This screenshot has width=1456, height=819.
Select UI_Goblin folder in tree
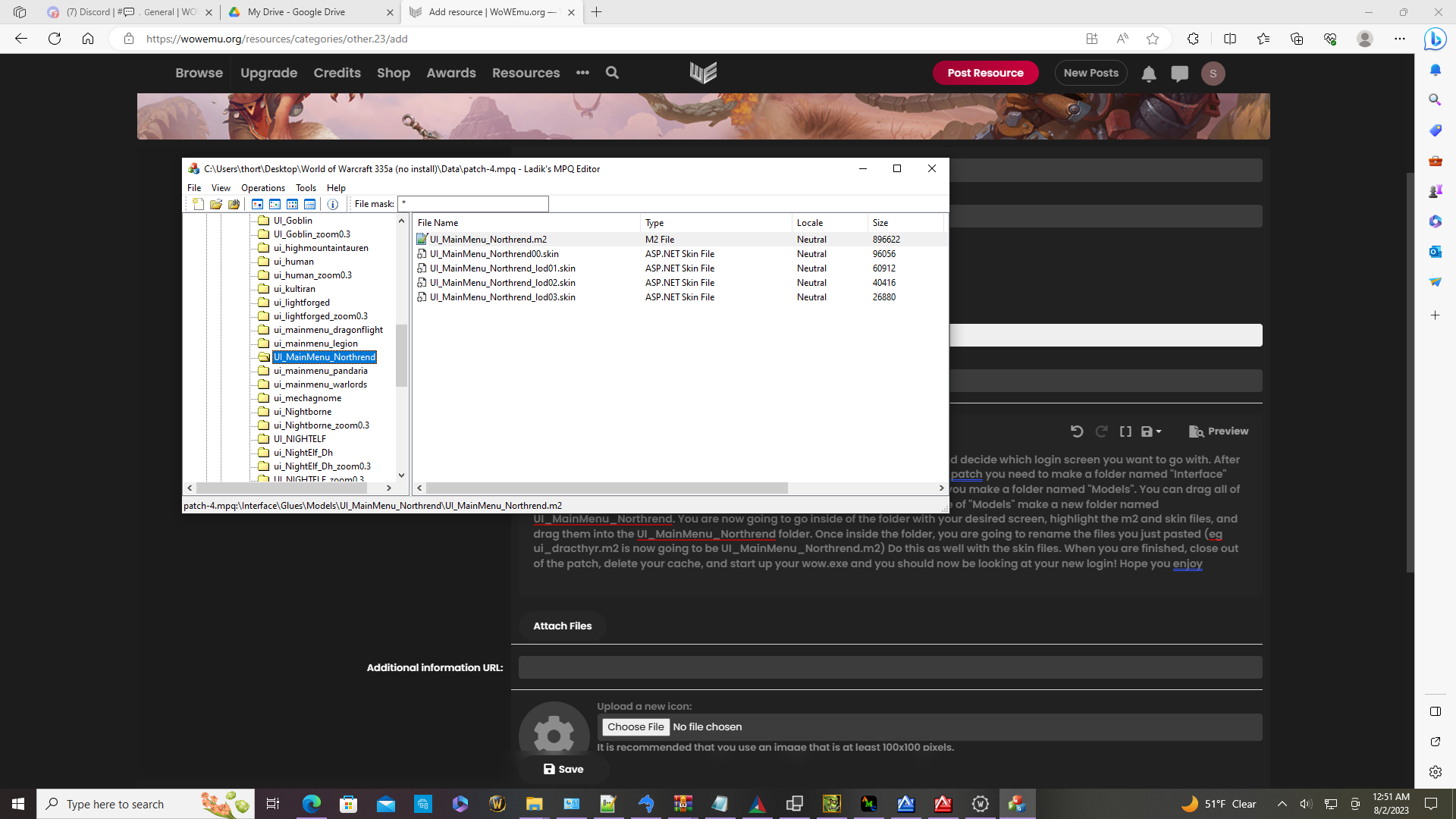(293, 221)
